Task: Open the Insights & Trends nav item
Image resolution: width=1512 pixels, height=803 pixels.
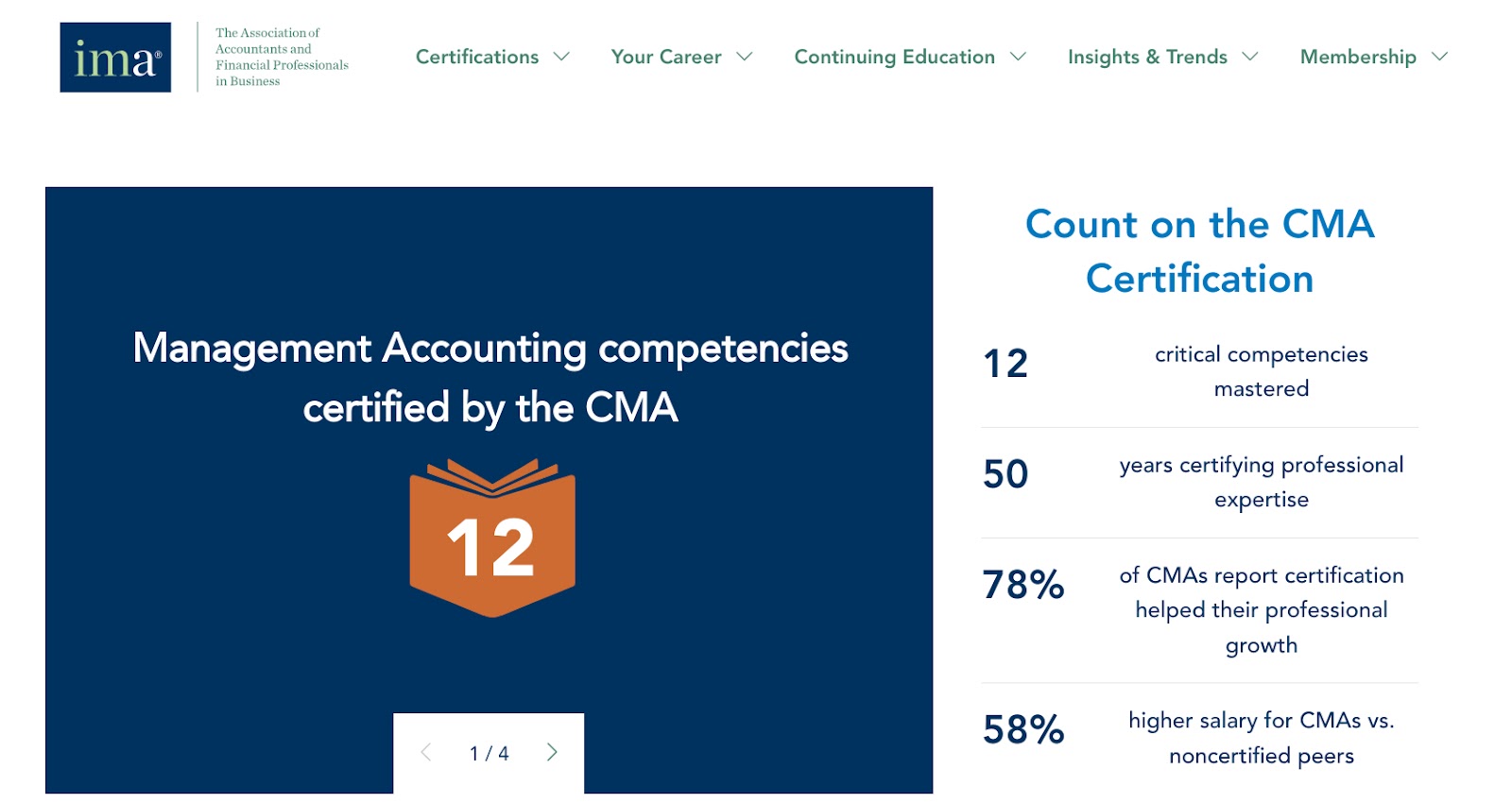Action: pyautogui.click(x=1145, y=57)
